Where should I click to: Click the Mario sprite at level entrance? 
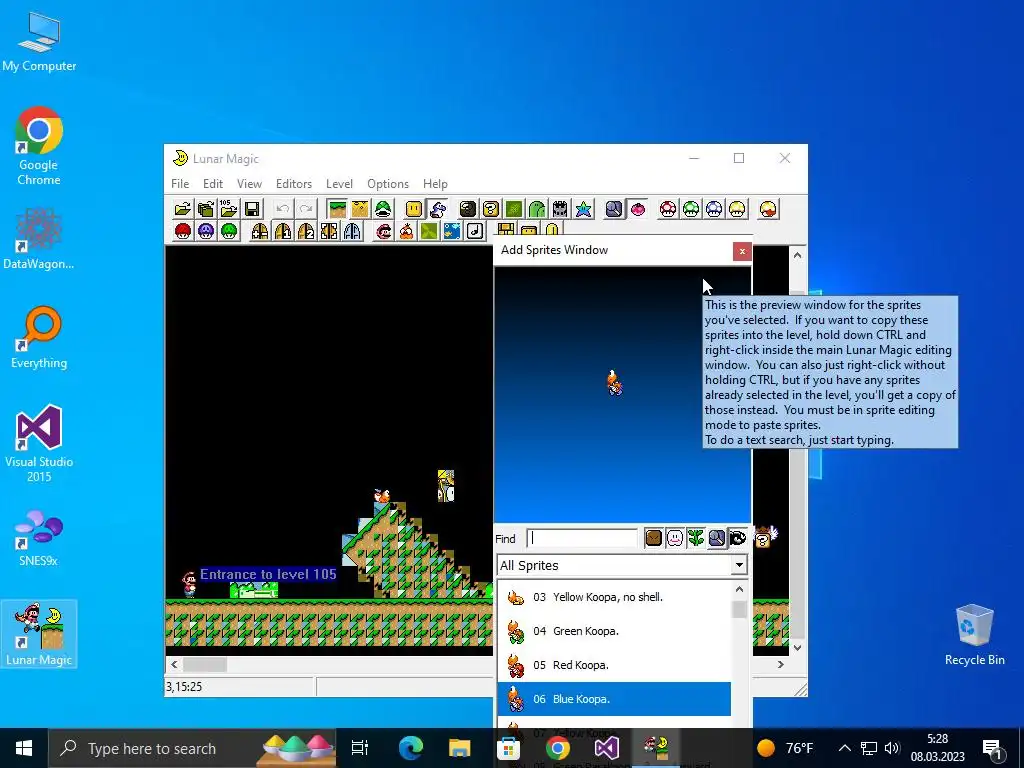189,584
